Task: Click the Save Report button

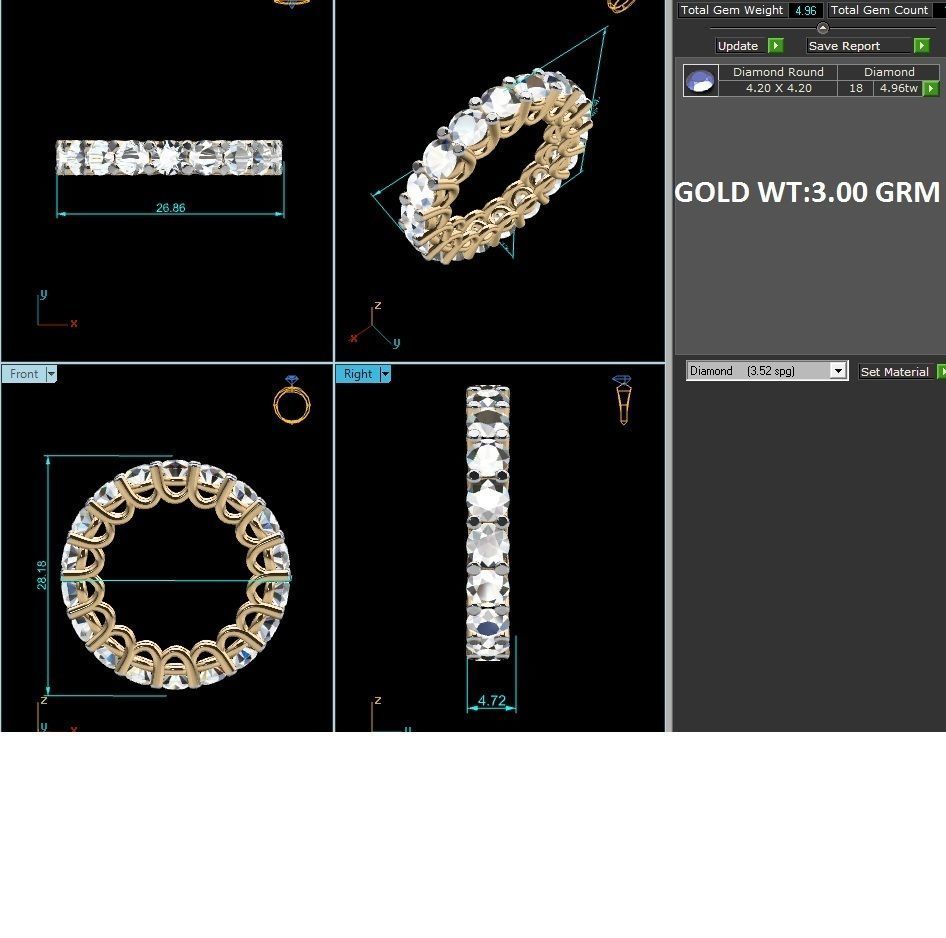Action: pyautogui.click(x=859, y=46)
